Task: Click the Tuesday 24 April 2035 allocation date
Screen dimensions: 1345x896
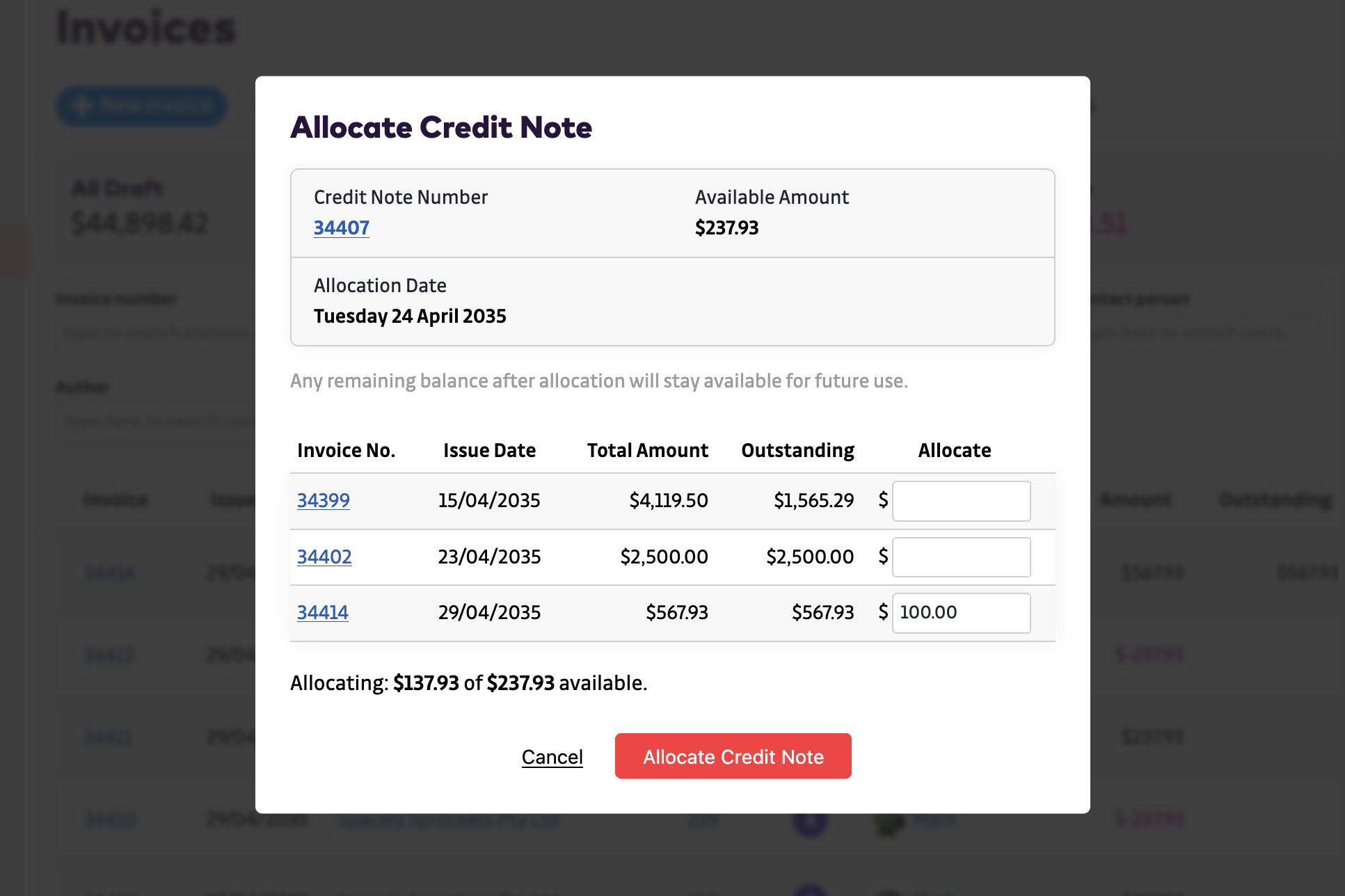Action: 410,317
